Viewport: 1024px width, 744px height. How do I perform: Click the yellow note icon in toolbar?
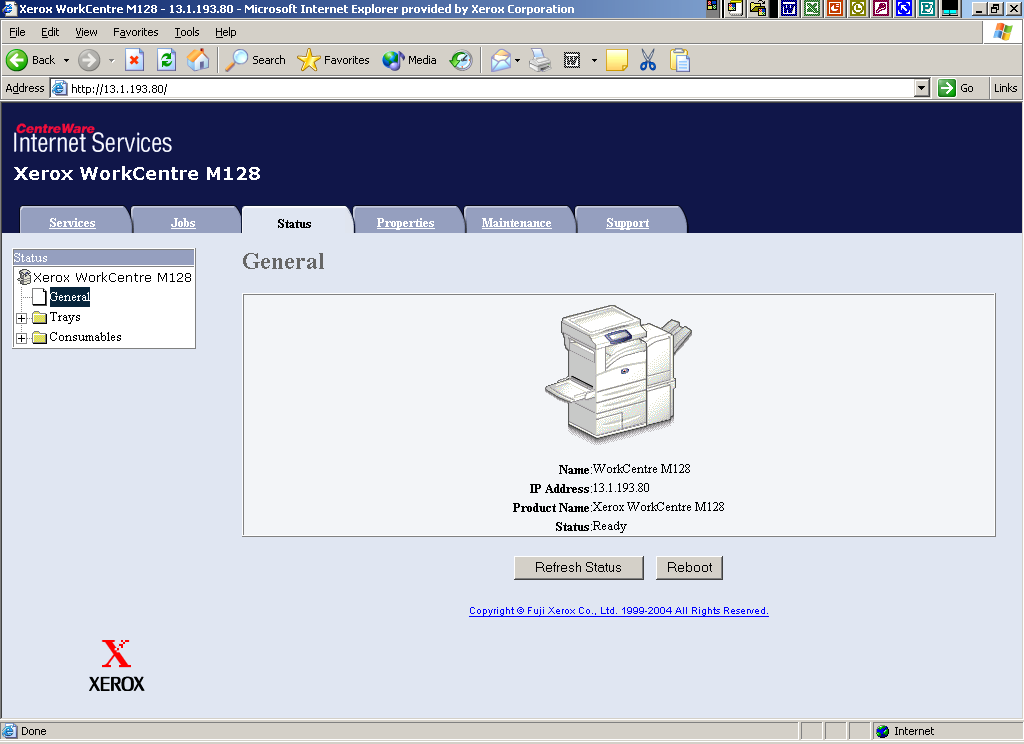point(616,60)
